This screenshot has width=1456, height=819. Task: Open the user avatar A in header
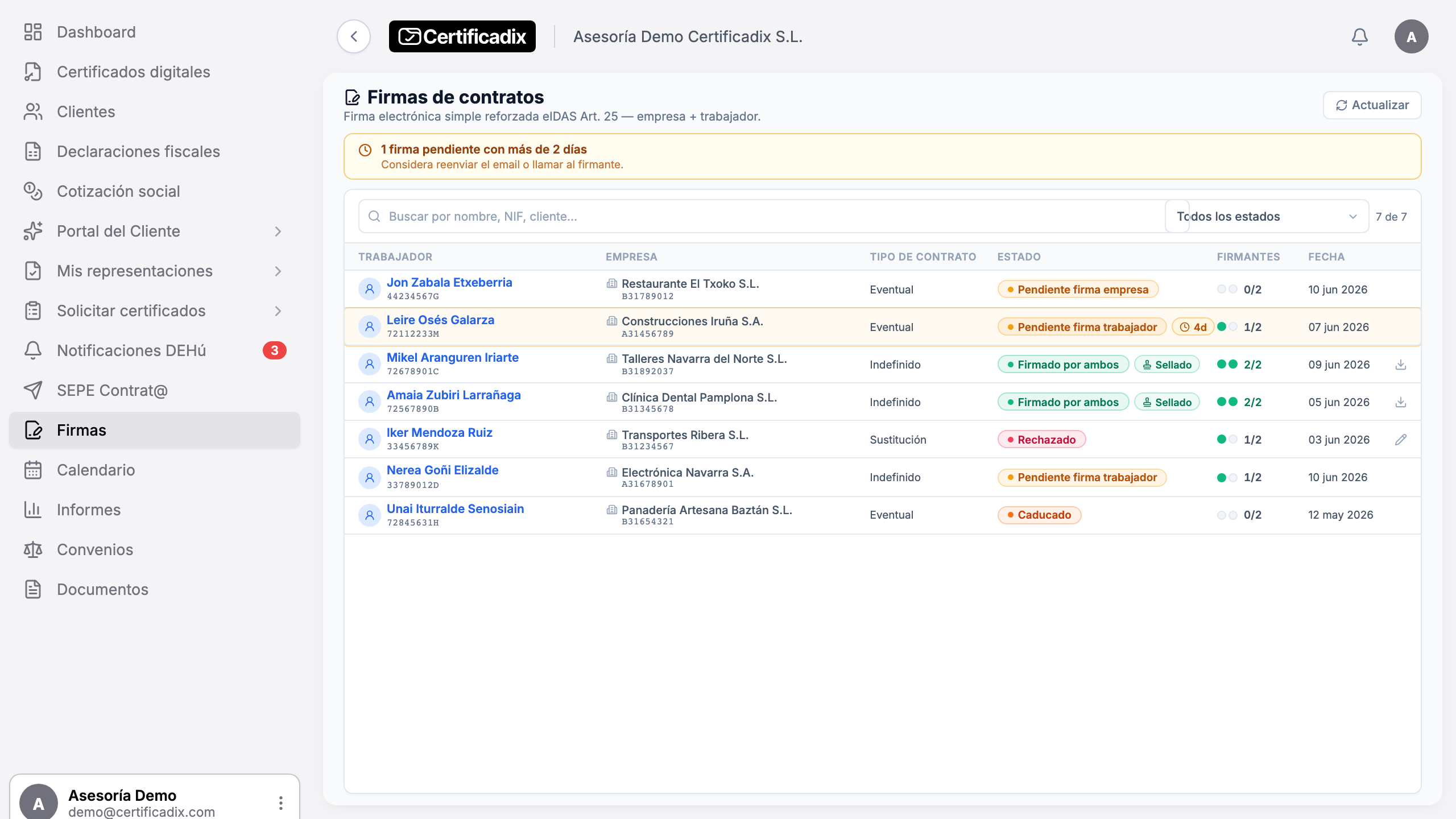1411,37
